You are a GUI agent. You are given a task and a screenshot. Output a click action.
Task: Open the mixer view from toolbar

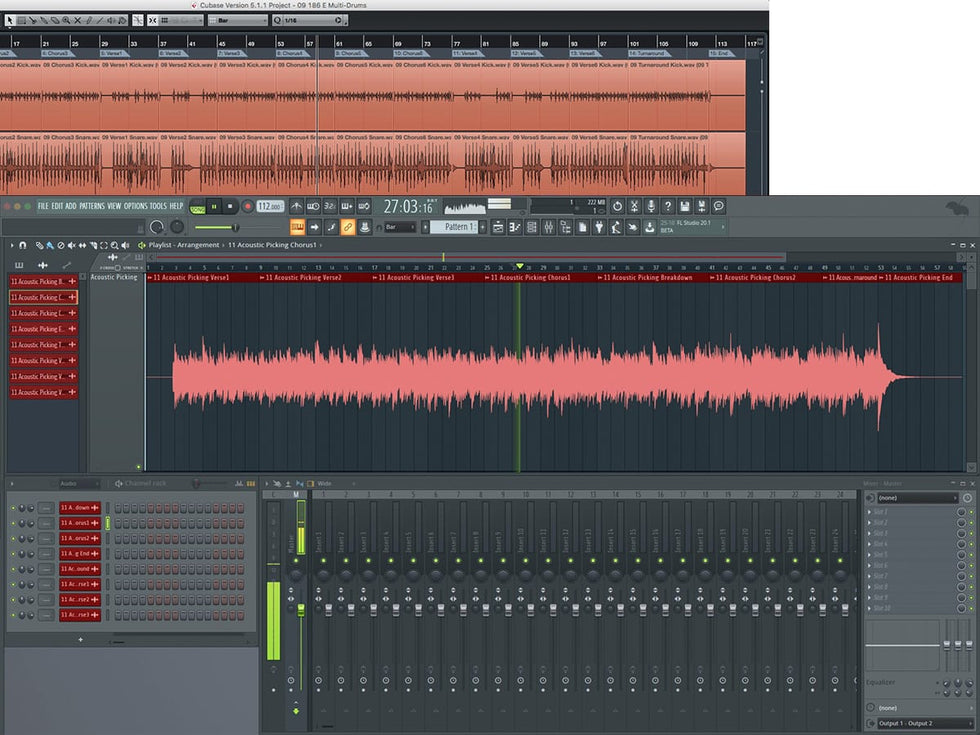pyautogui.click(x=548, y=228)
